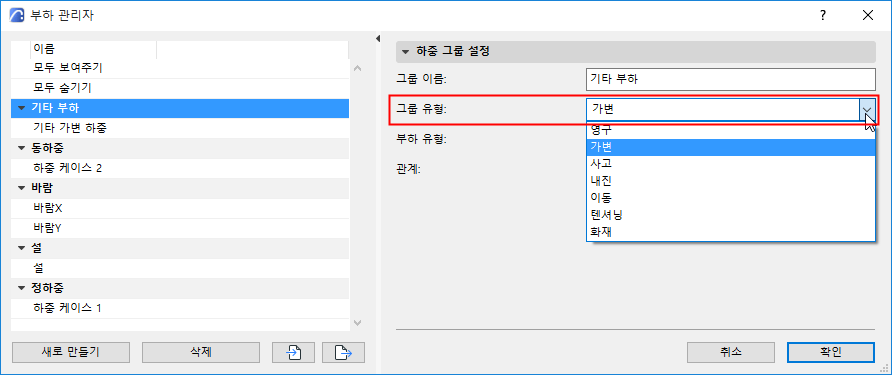Collapse the 설 group triangle

pos(22,248)
